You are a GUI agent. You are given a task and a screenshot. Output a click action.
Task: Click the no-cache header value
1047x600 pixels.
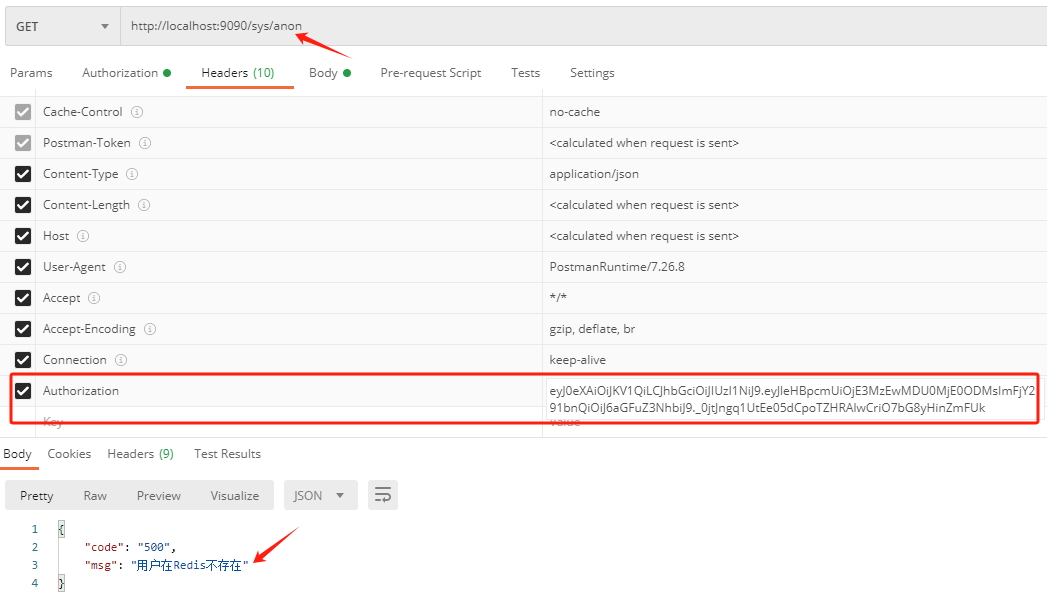[x=574, y=112]
